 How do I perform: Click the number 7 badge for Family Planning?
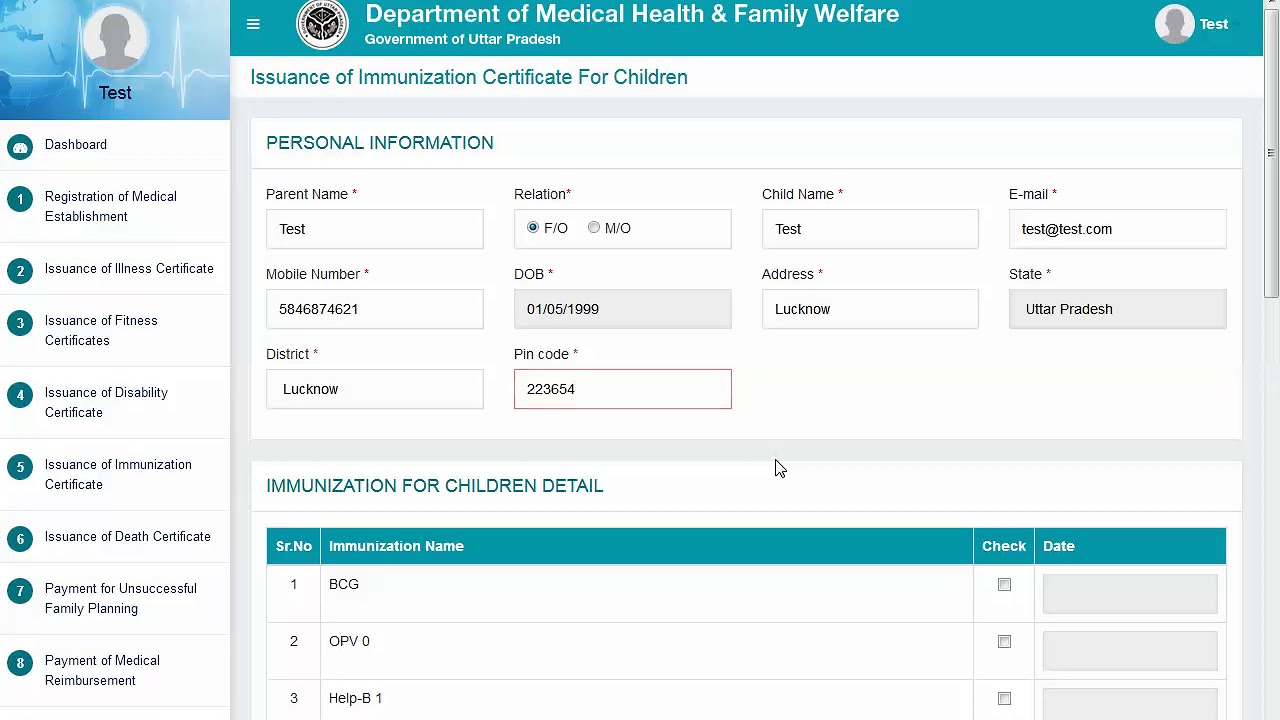point(20,591)
